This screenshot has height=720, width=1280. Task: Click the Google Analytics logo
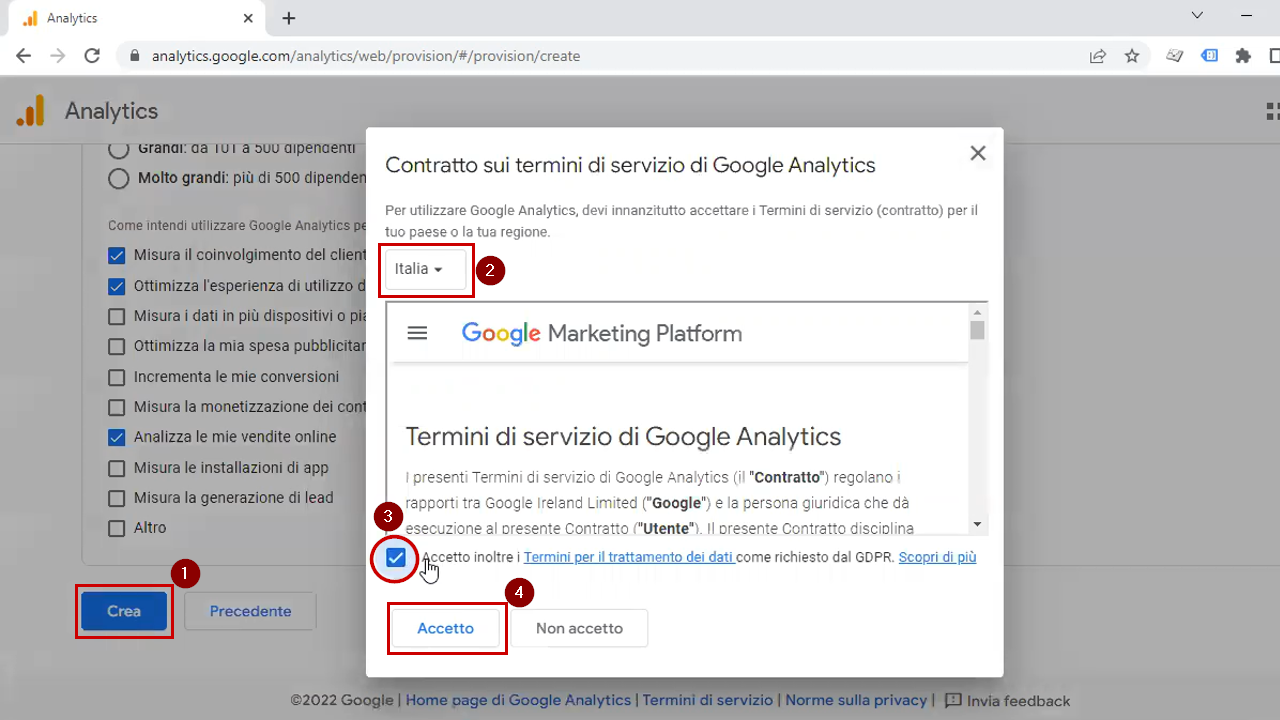click(31, 111)
